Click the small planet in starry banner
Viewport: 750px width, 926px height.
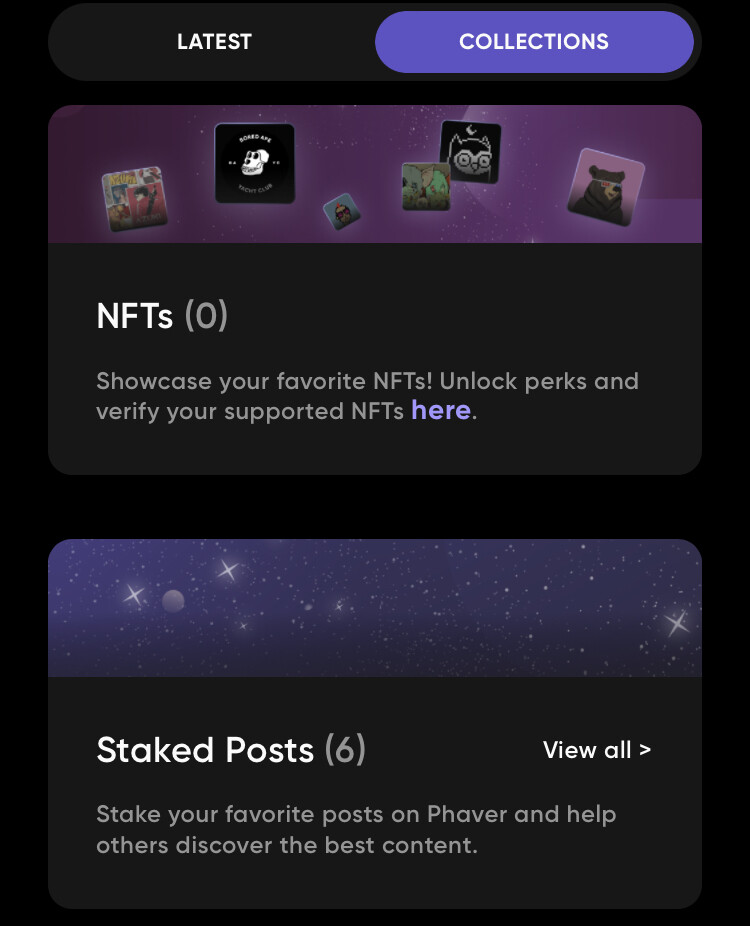point(173,601)
